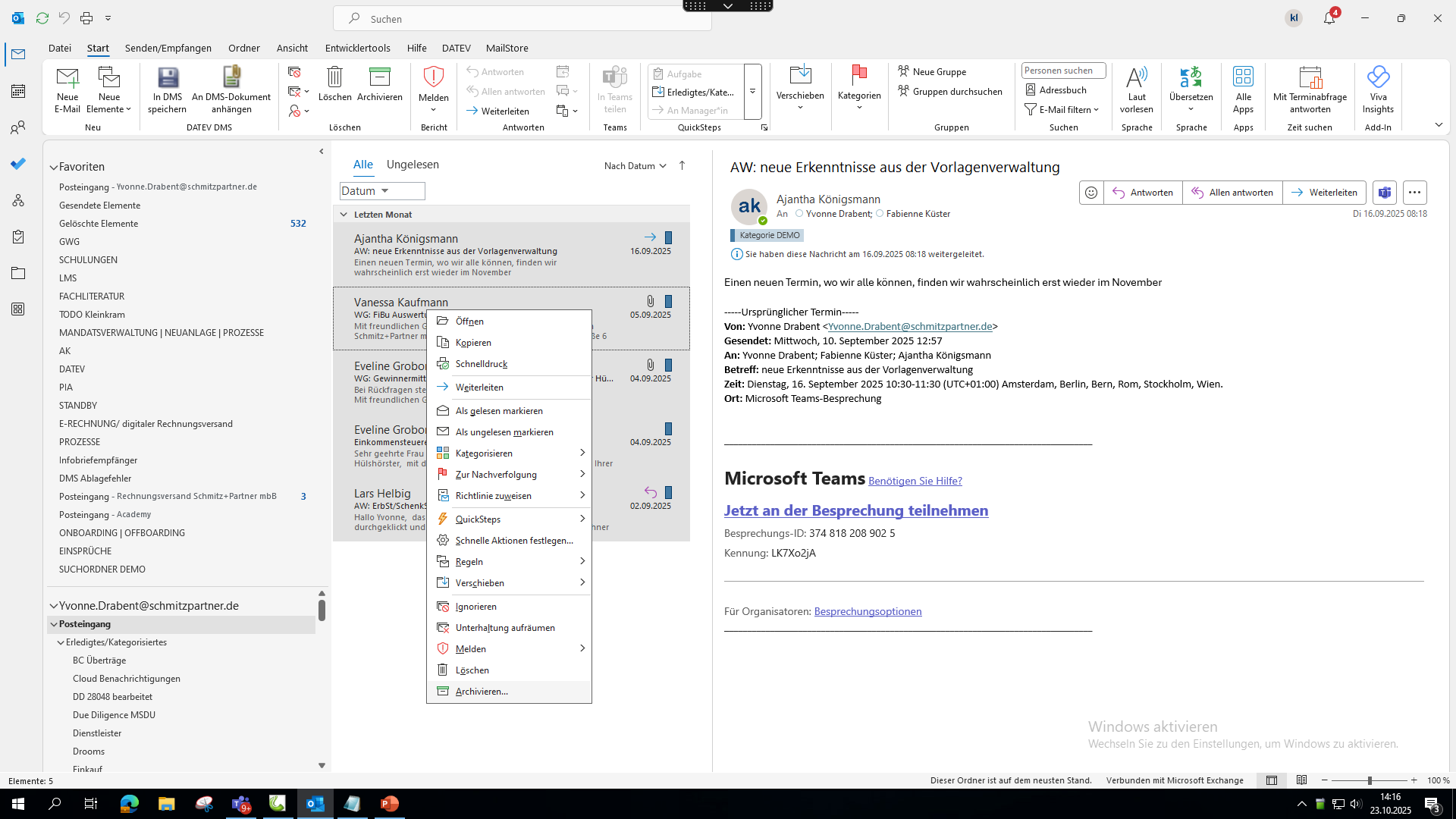Open the Nach Datum sort dropdown
The image size is (1456, 819).
[635, 165]
